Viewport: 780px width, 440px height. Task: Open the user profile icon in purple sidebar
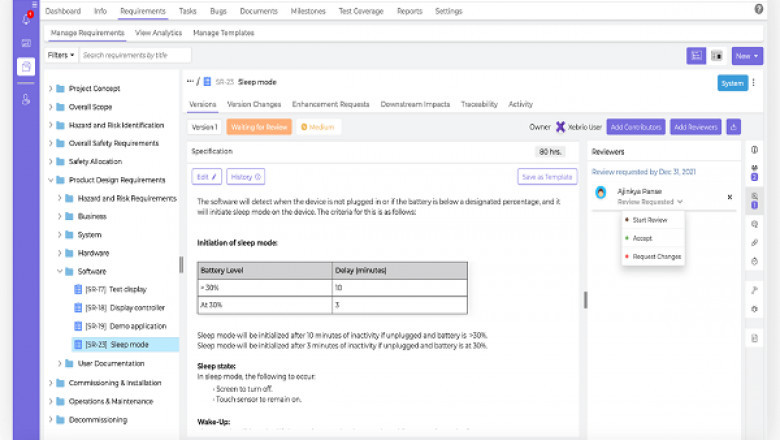click(26, 99)
